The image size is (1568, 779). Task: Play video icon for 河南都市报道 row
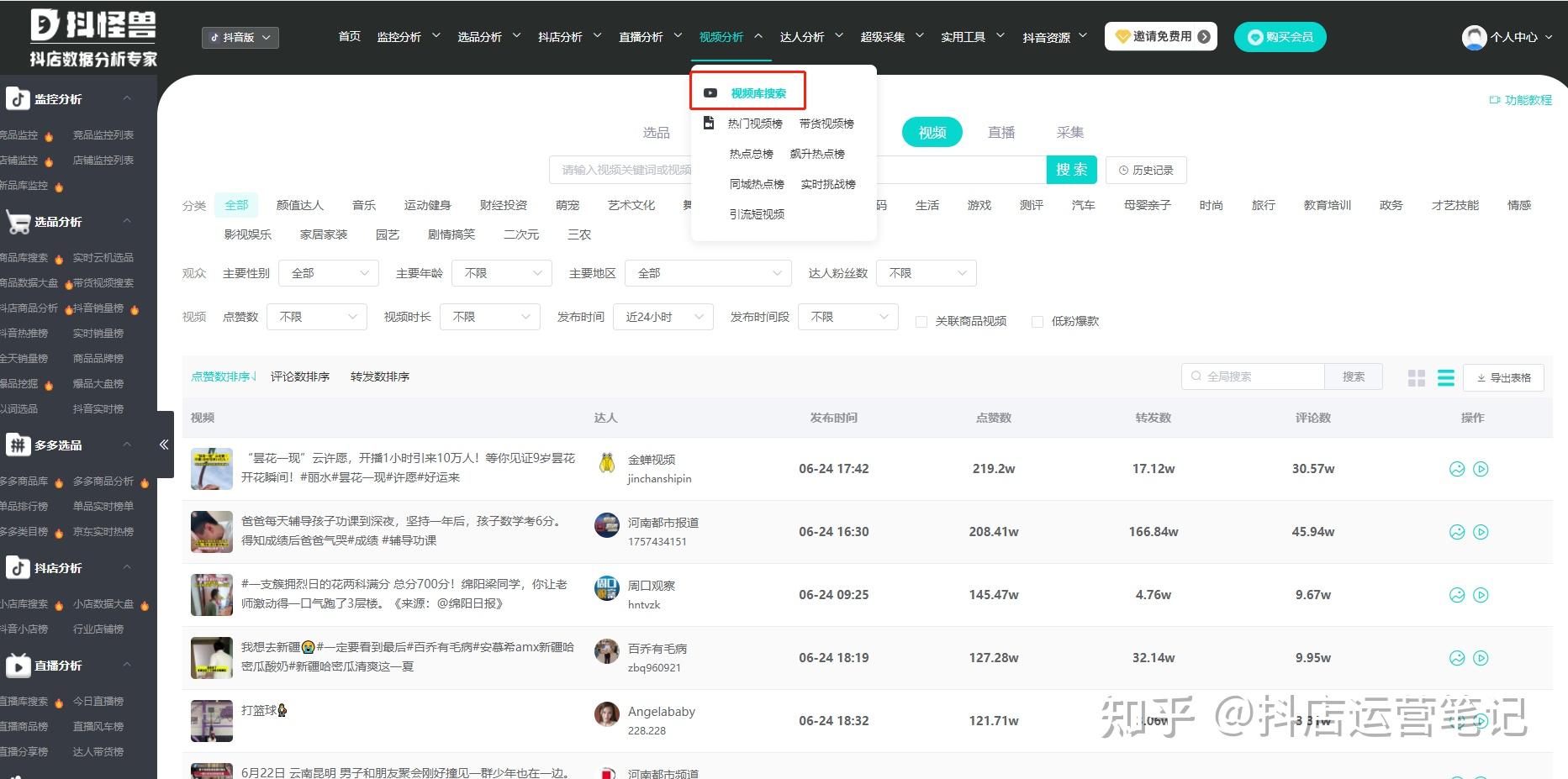1481,532
